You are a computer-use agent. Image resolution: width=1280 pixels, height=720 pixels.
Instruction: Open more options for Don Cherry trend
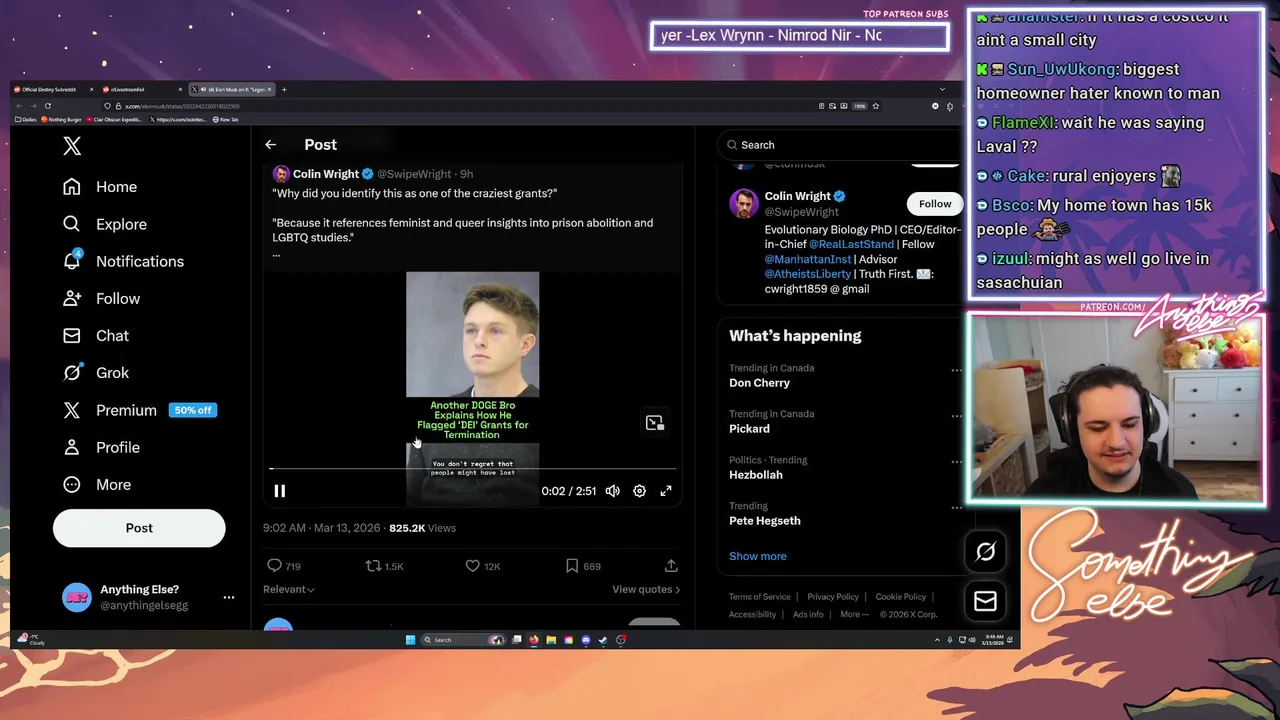(956, 370)
